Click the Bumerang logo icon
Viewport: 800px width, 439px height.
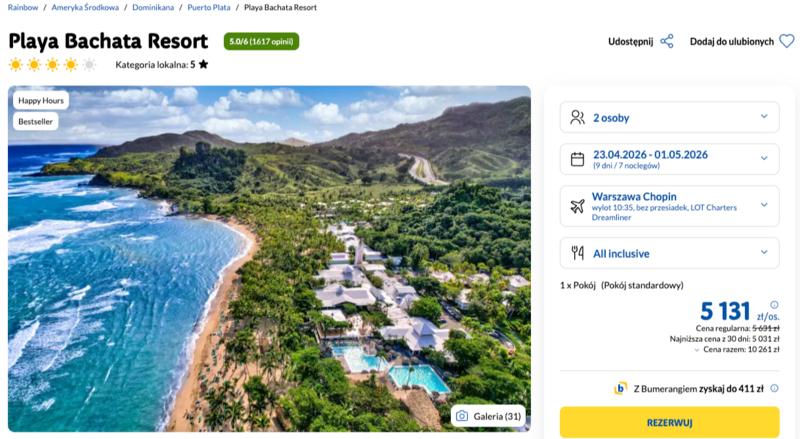click(x=620, y=388)
